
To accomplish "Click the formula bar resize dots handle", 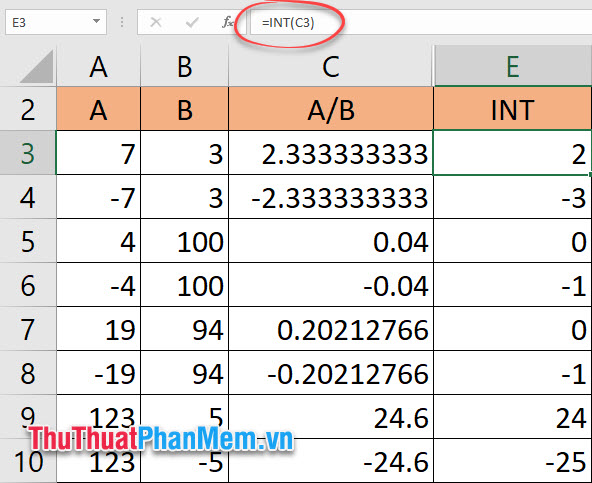I will click(122, 22).
